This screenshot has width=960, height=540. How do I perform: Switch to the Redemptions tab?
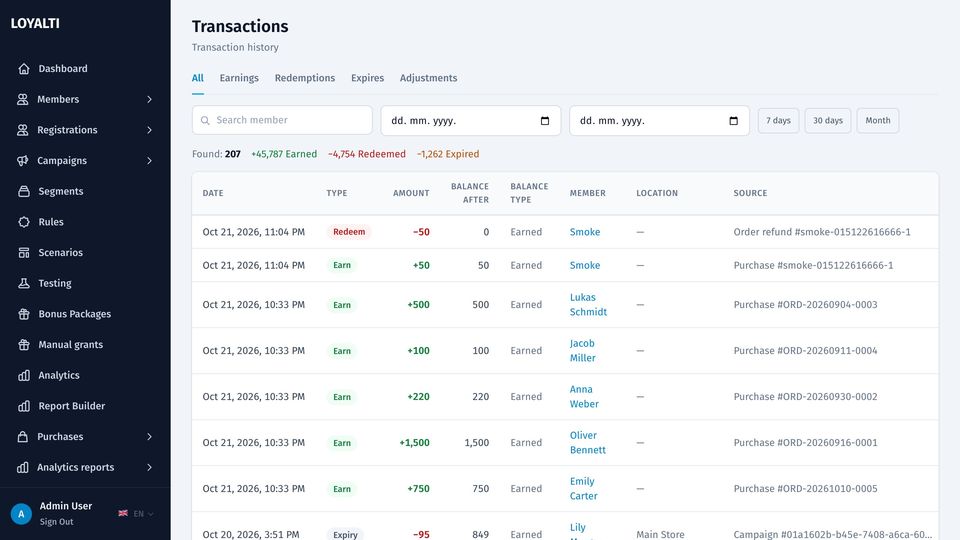point(305,78)
